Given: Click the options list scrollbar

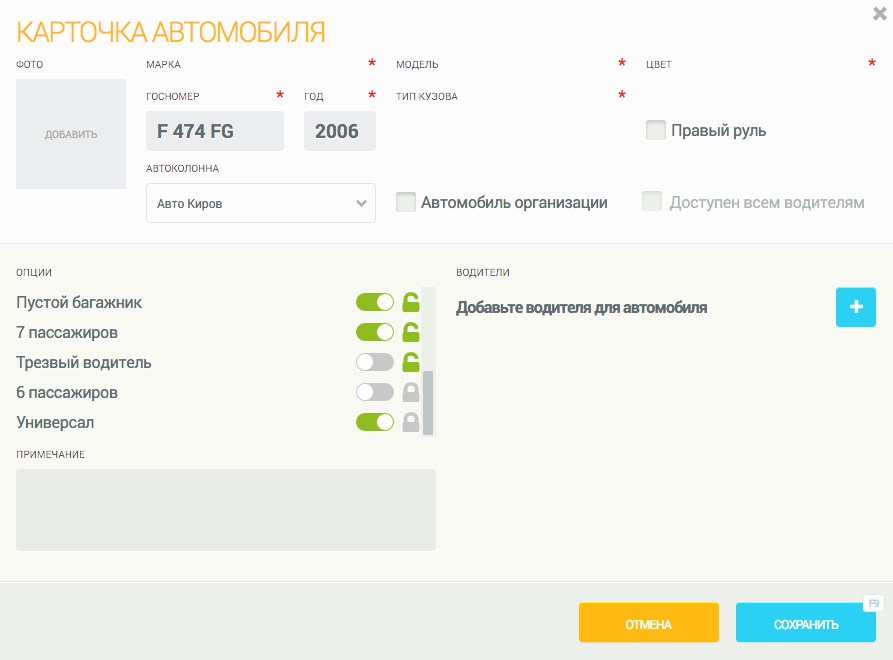Looking at the screenshot, I should (x=428, y=402).
